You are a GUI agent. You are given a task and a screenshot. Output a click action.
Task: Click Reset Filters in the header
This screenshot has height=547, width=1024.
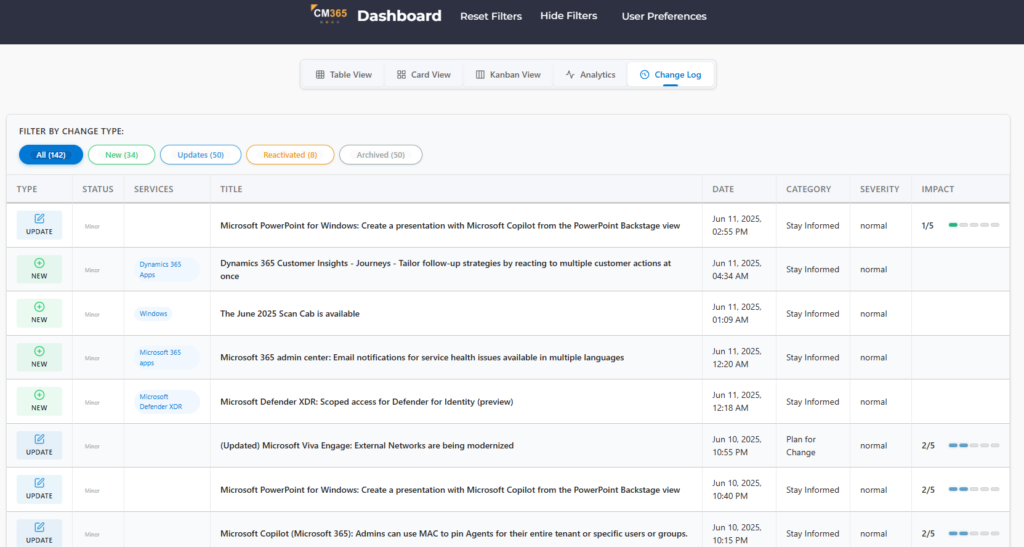pyautogui.click(x=491, y=16)
